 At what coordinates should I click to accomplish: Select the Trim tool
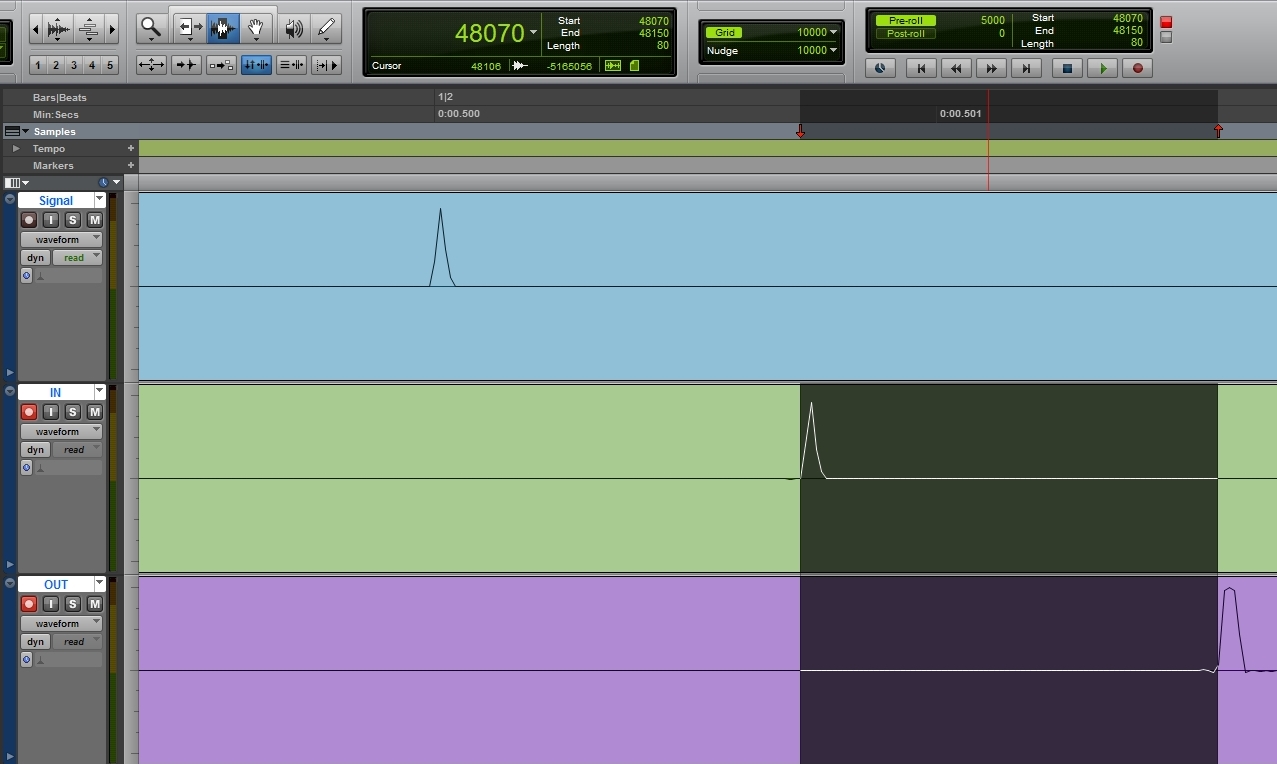189,29
